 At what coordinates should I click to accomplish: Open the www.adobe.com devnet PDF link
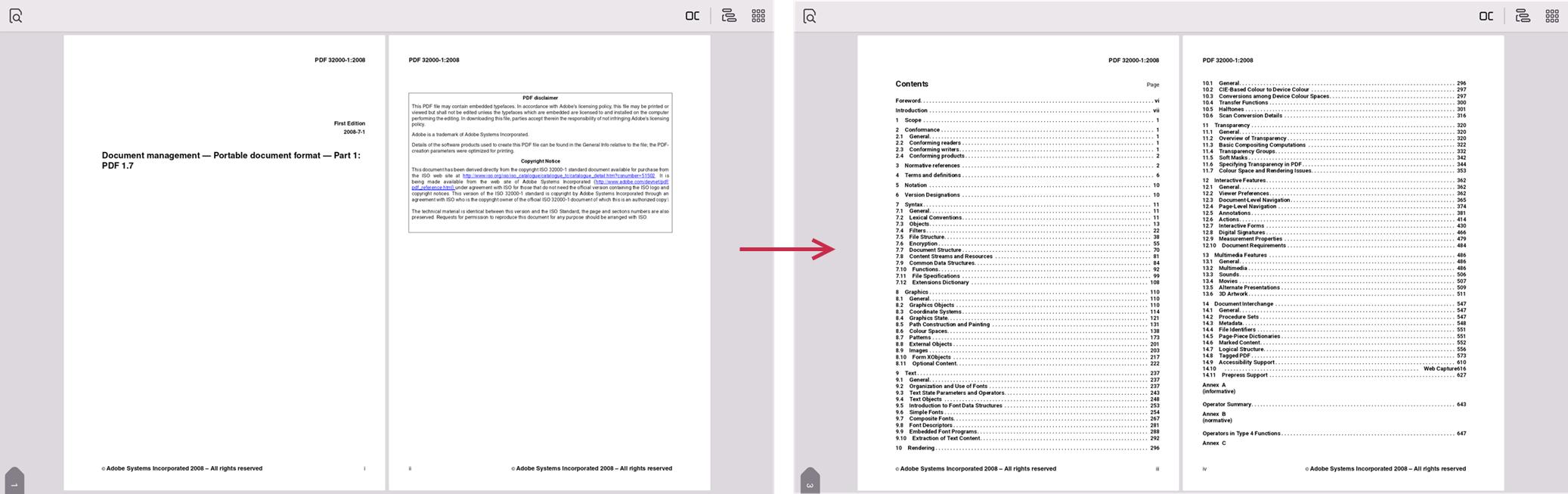631,182
